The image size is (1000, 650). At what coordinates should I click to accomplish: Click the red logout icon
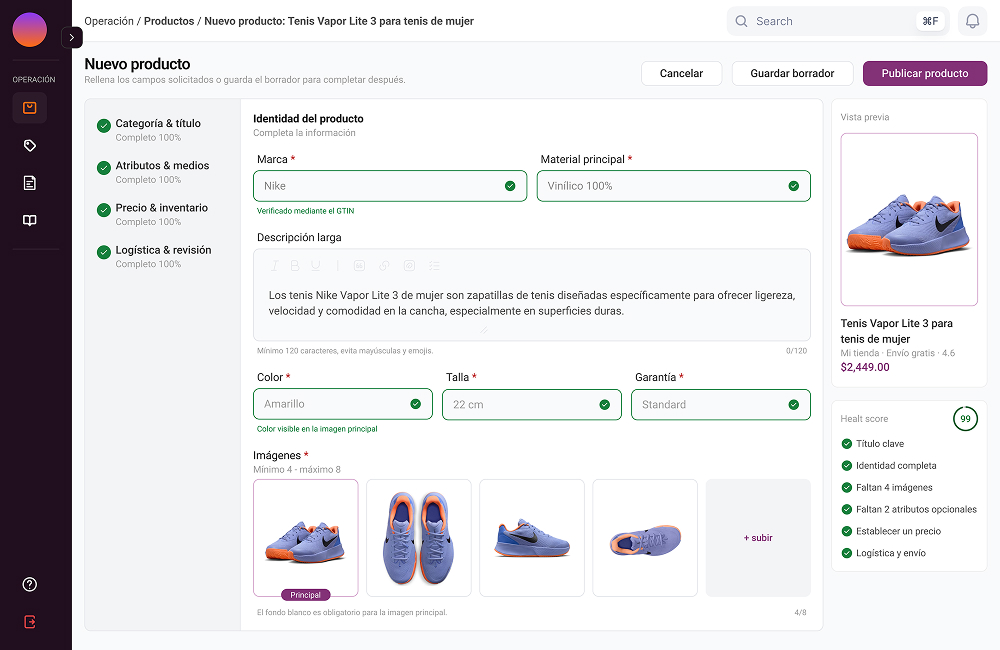click(x=29, y=622)
